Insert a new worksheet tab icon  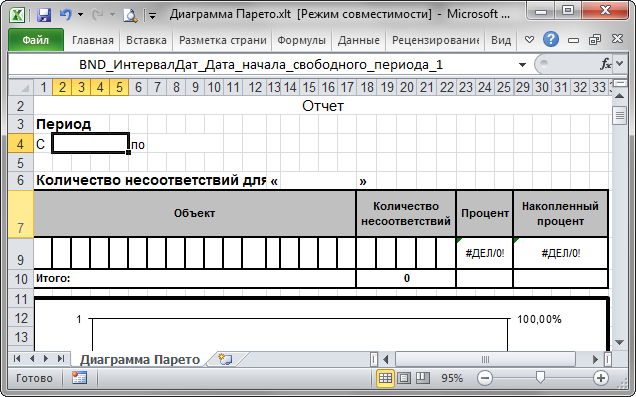click(225, 358)
